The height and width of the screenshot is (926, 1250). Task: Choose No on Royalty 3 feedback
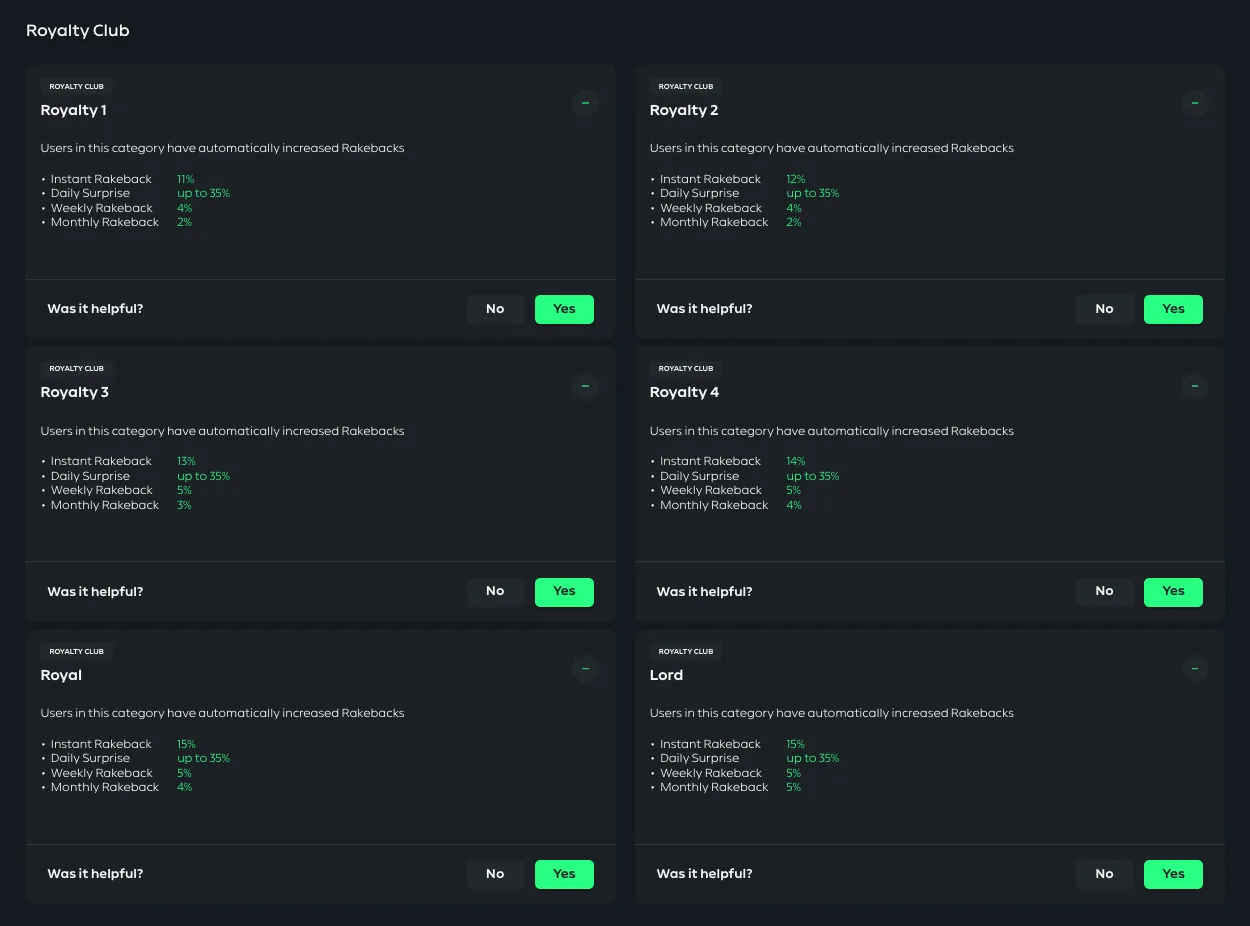[495, 592]
